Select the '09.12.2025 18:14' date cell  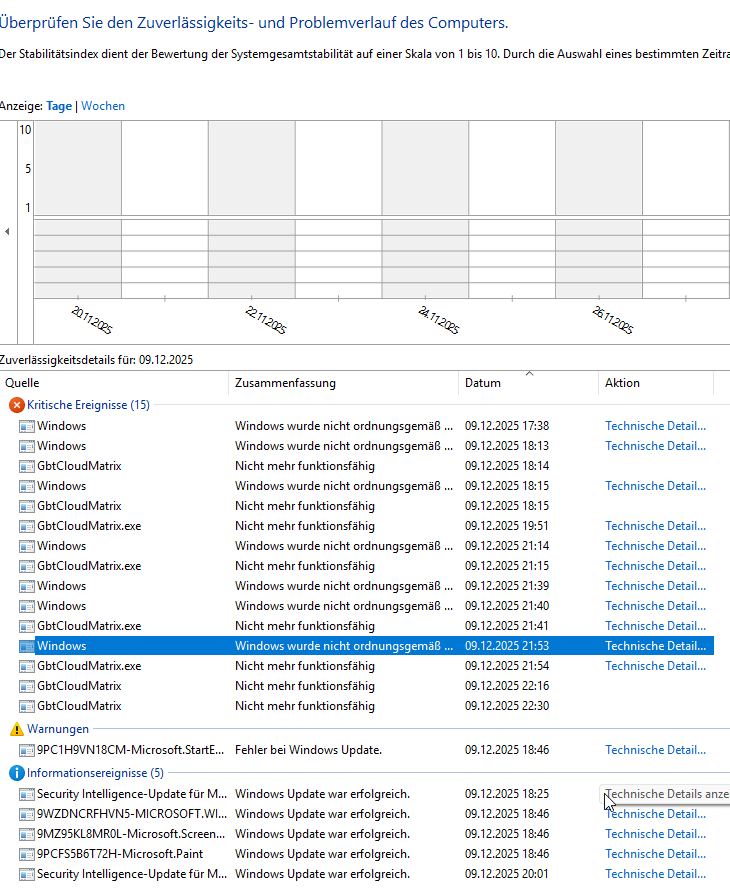pos(507,466)
